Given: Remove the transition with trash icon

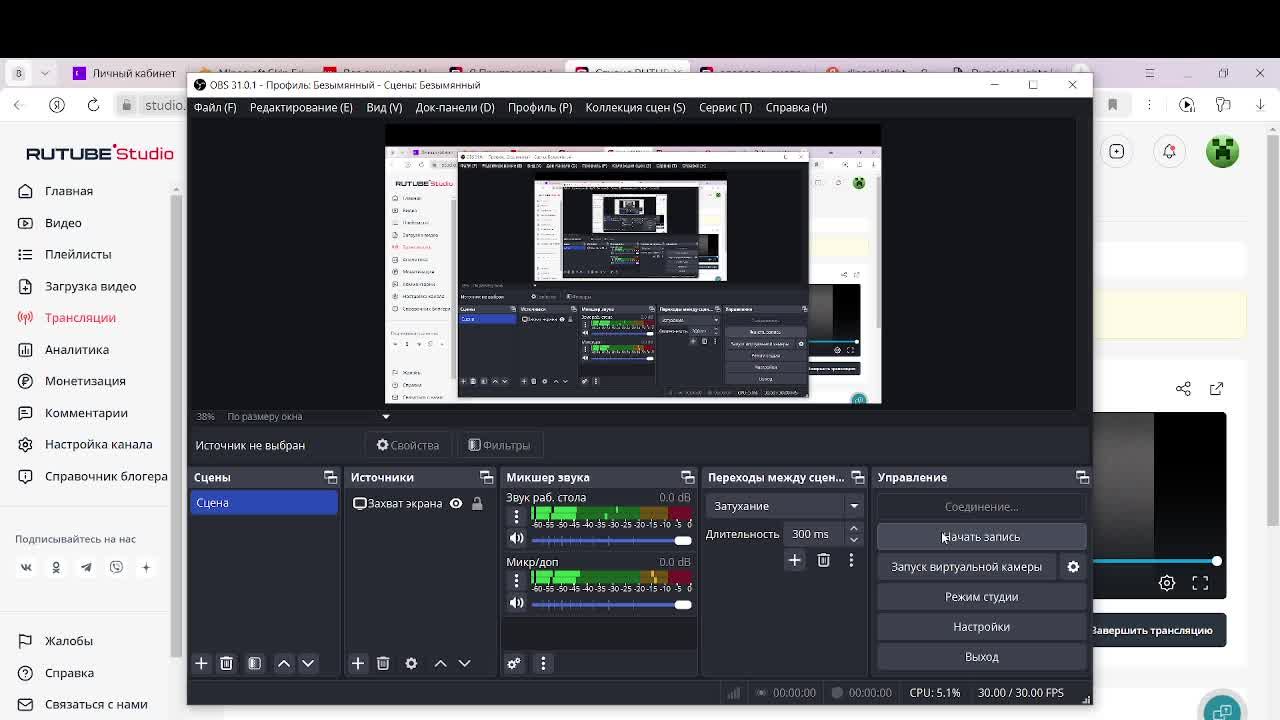Looking at the screenshot, I should point(823,560).
